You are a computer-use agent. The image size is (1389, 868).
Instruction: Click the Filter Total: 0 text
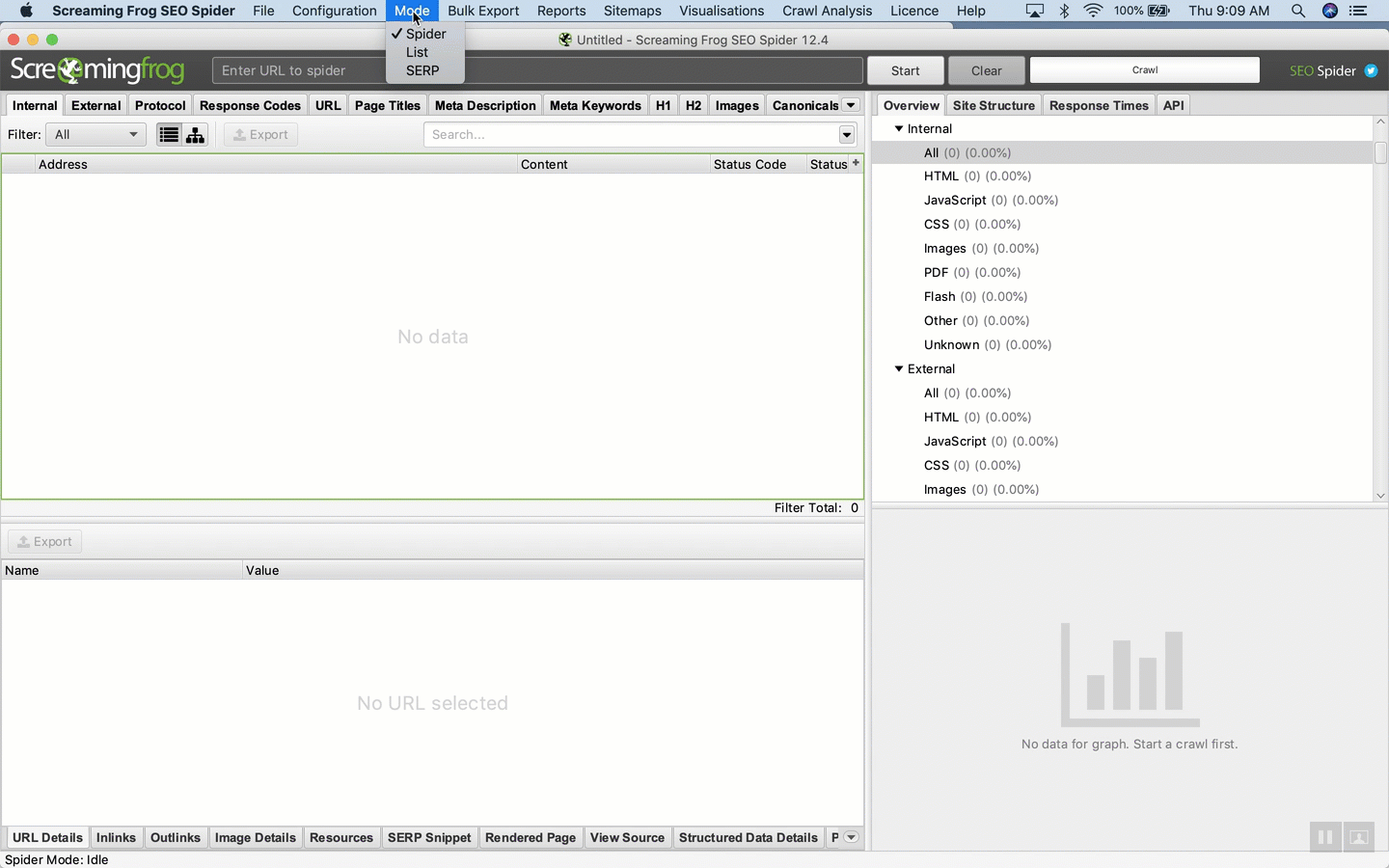(816, 507)
